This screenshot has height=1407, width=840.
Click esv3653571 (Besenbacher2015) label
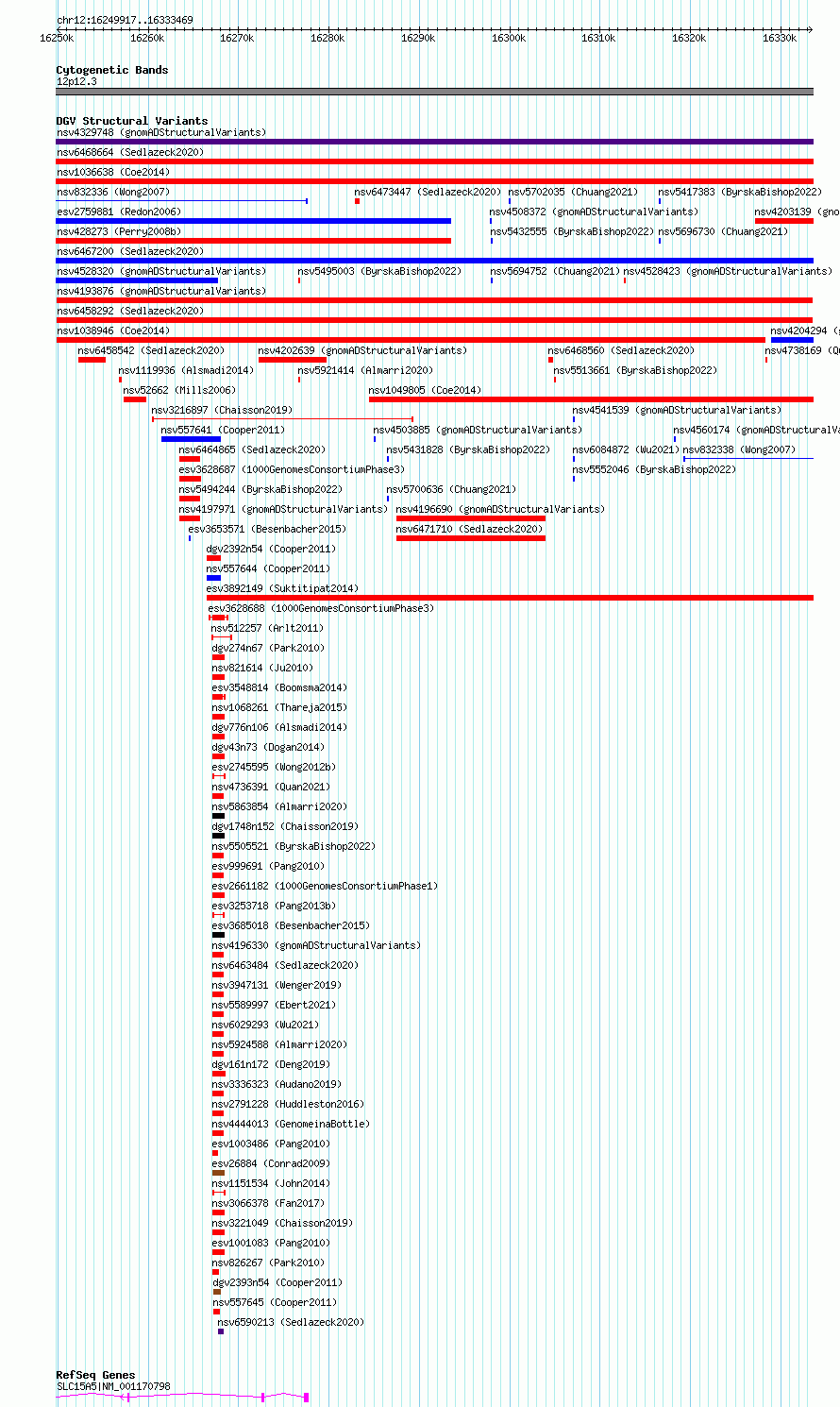[x=267, y=529]
